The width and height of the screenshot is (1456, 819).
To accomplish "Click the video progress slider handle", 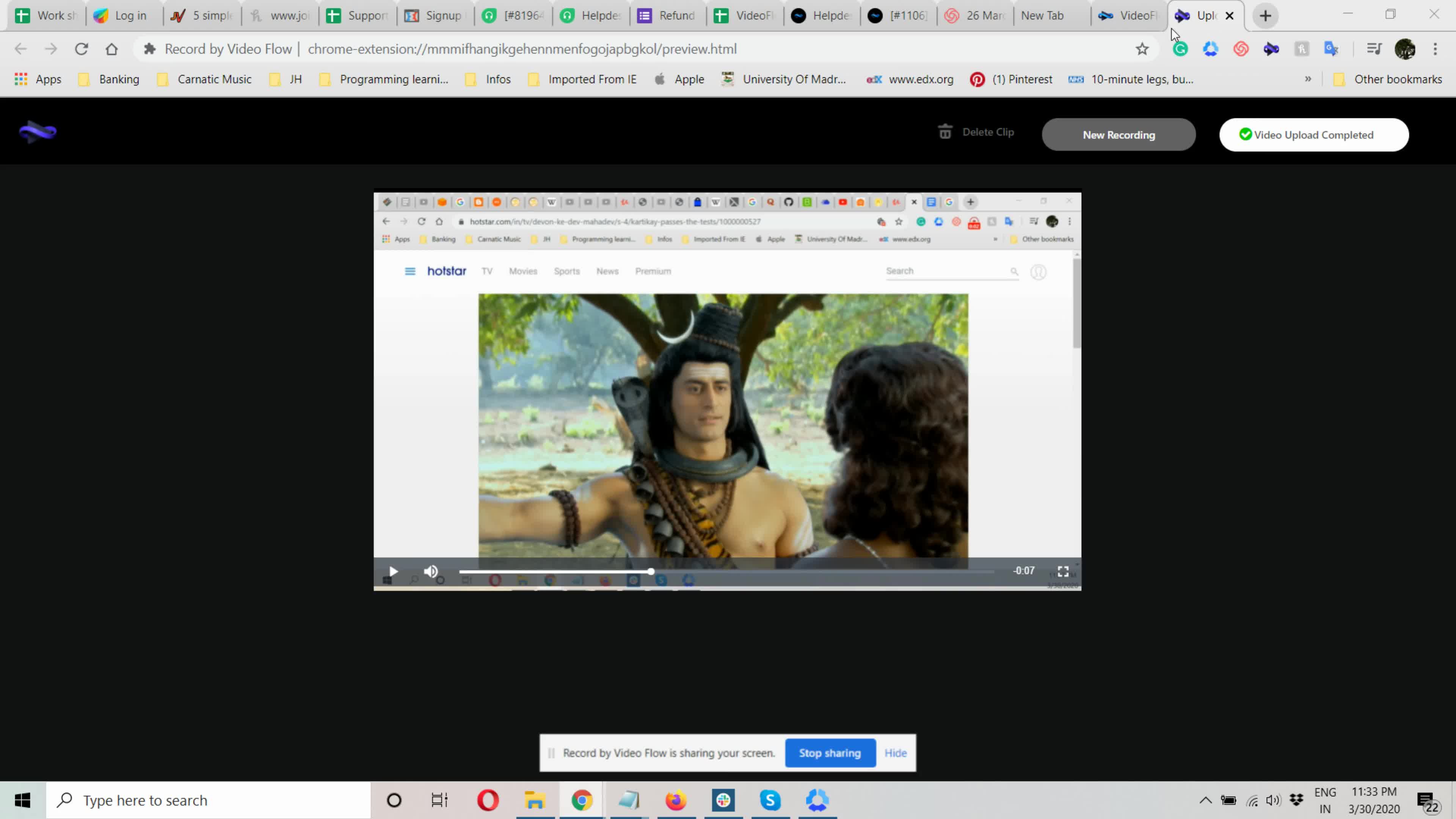I will coord(651,571).
